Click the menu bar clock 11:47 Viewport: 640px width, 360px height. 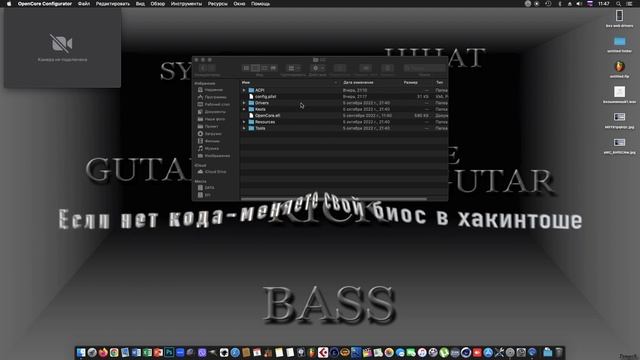tap(604, 4)
